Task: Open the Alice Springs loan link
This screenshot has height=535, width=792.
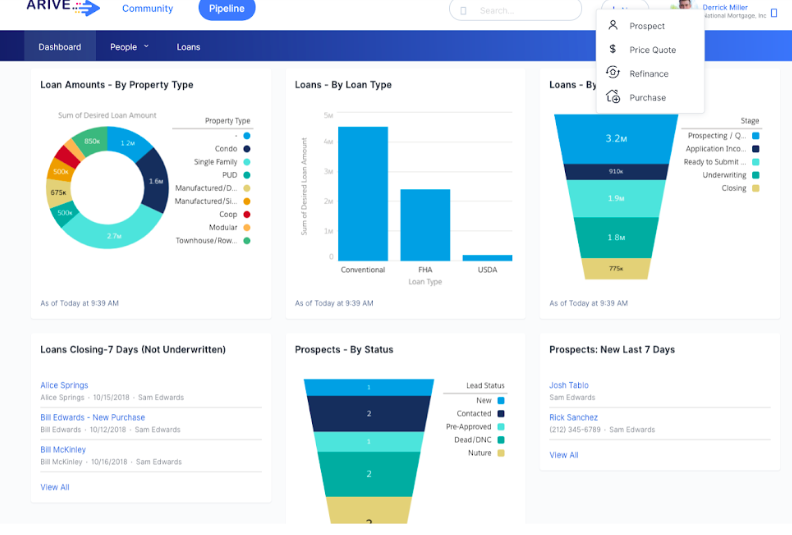Action: [x=64, y=385]
